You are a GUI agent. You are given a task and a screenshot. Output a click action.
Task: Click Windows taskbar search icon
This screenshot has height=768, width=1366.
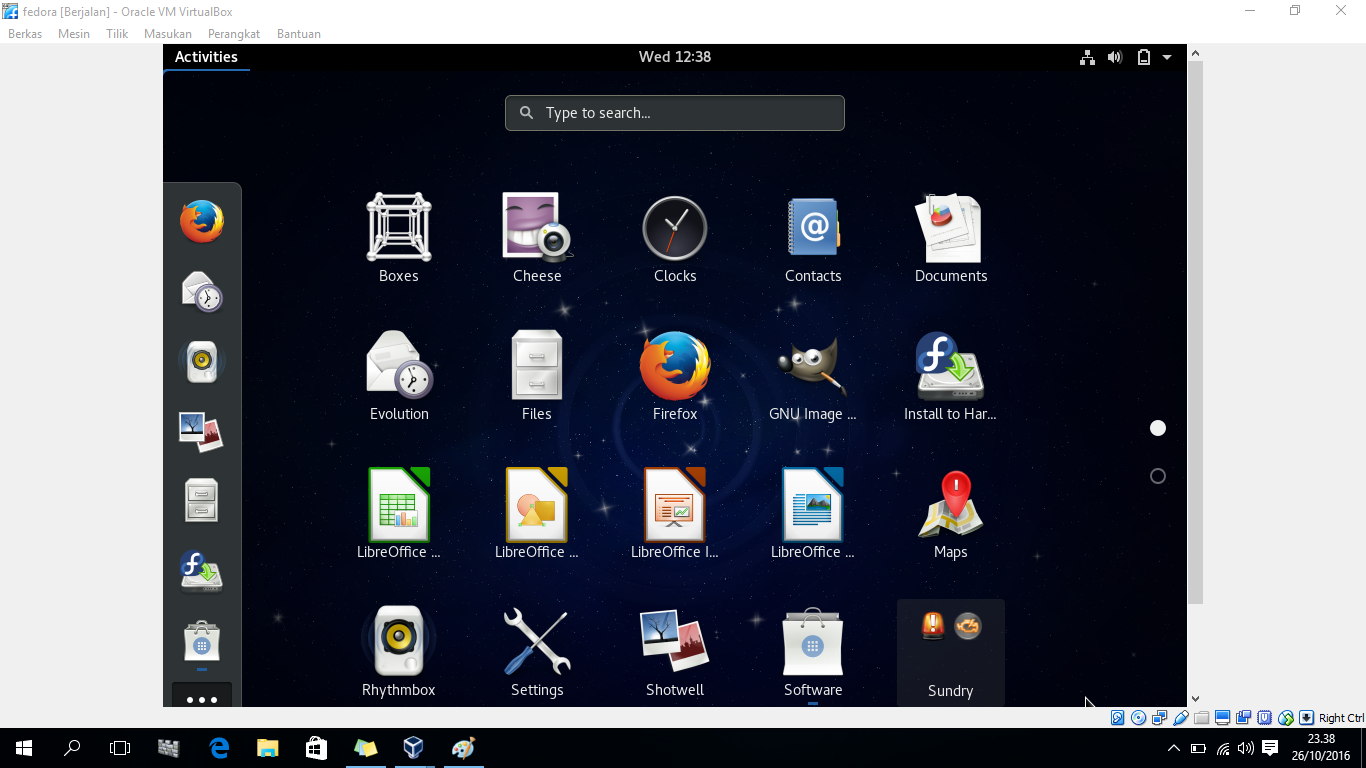(72, 748)
